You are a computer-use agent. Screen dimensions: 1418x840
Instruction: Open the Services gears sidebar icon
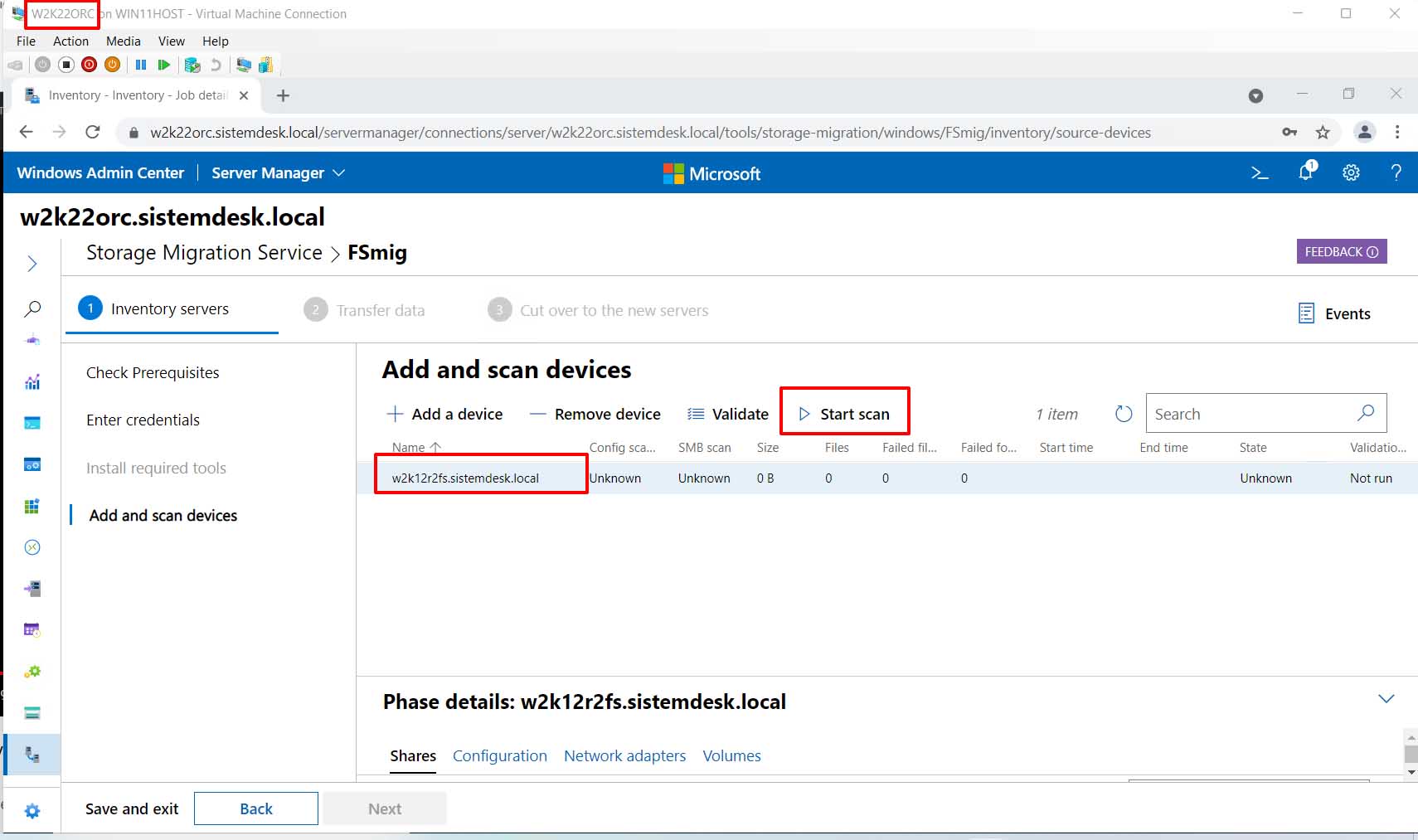(32, 671)
